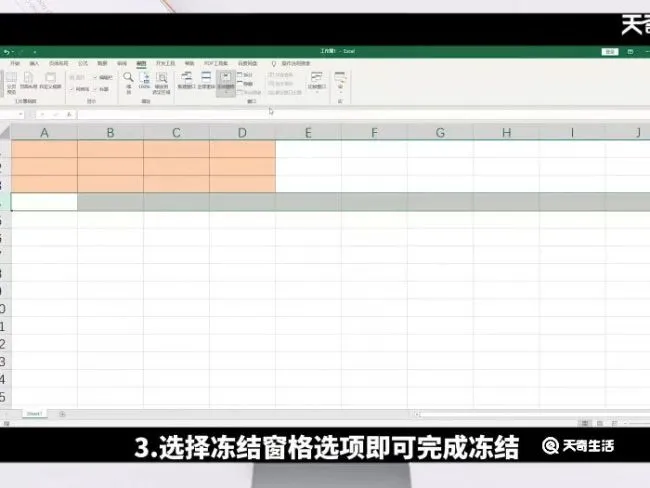Open the Data ribbon tab
The image size is (650, 488).
[x=102, y=63]
